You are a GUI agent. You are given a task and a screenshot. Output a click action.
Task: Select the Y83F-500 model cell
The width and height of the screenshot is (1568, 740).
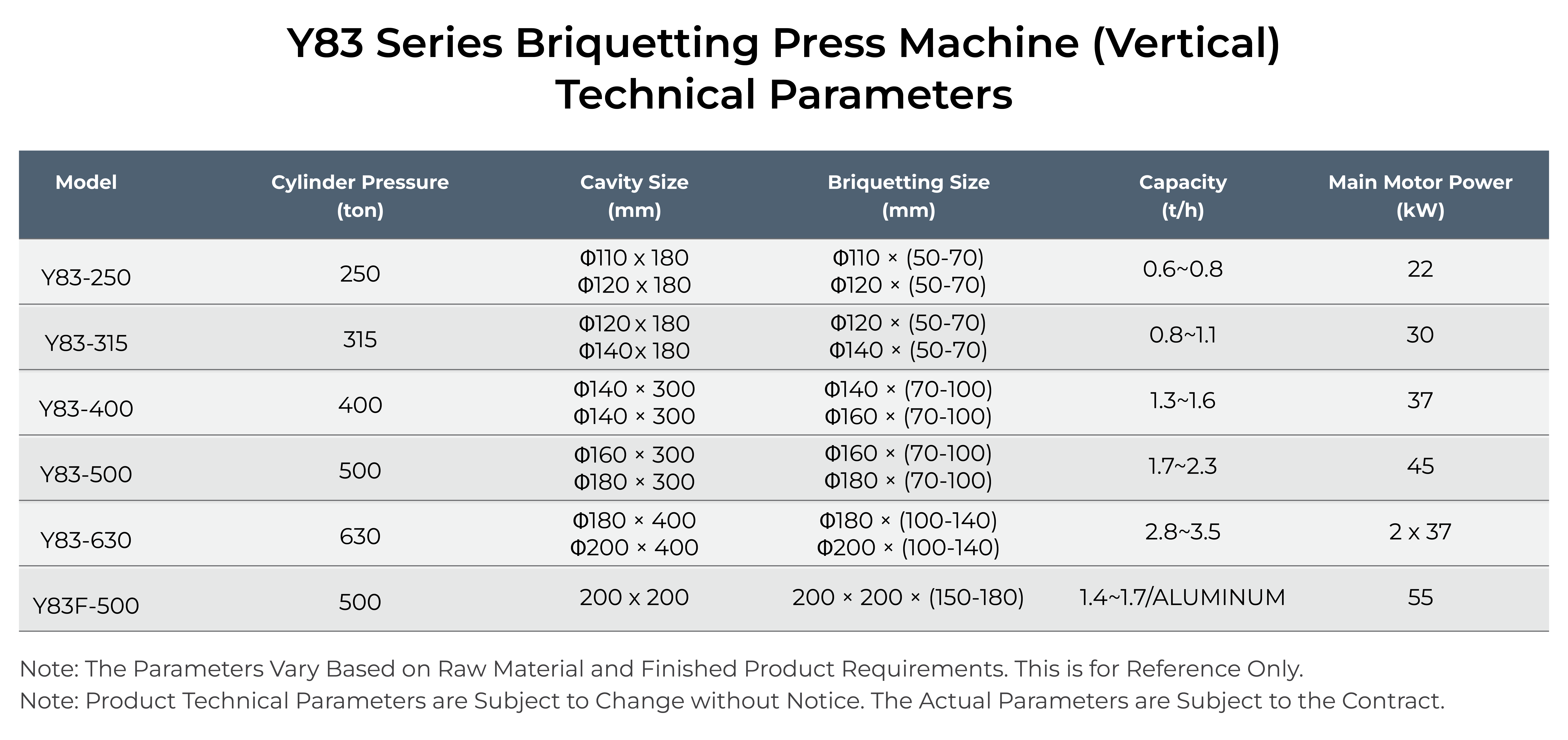coord(86,606)
